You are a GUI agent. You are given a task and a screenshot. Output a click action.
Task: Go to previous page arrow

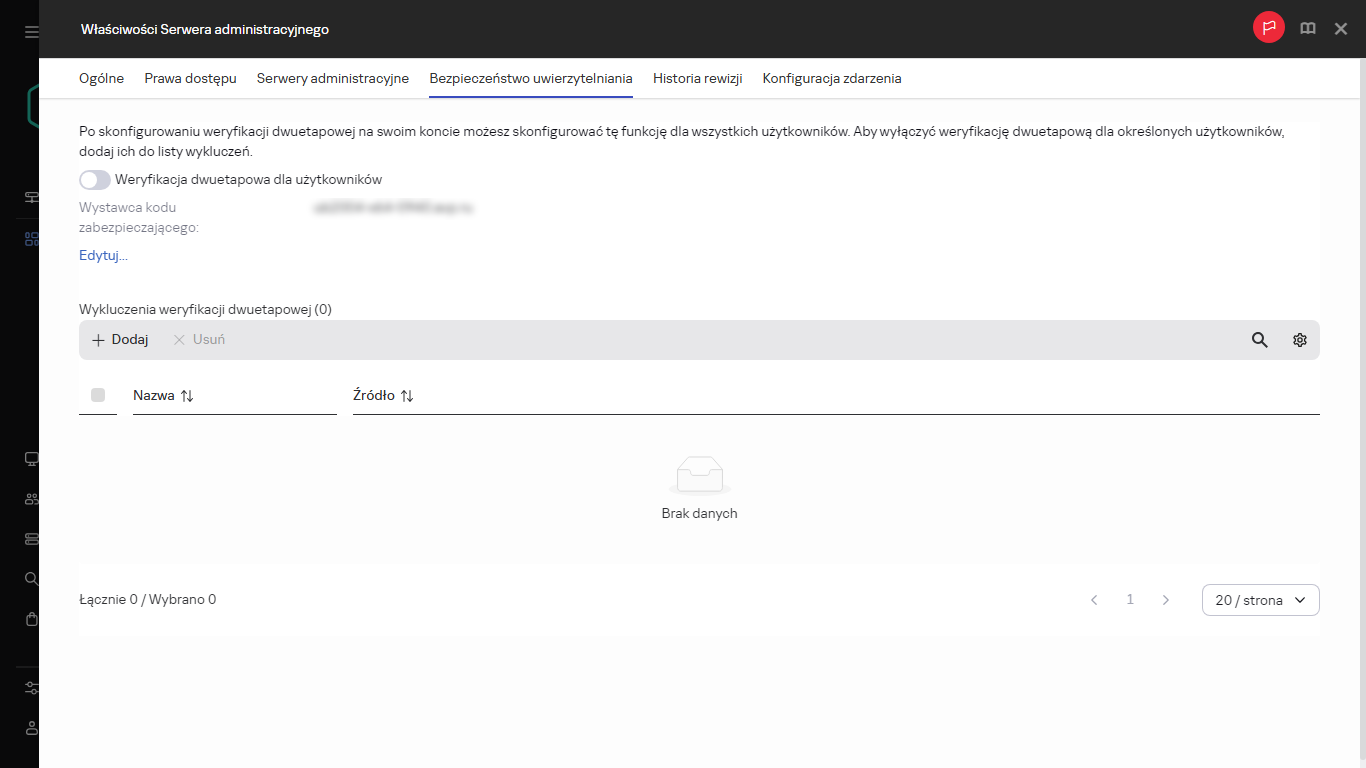click(1094, 600)
